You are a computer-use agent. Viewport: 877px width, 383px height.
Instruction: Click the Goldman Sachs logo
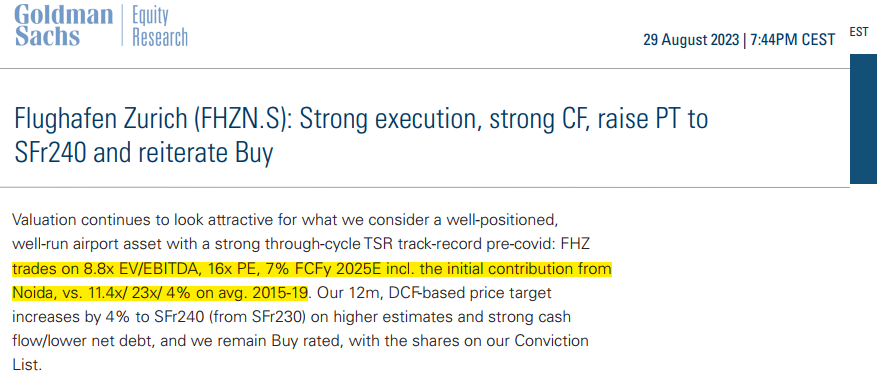63,25
